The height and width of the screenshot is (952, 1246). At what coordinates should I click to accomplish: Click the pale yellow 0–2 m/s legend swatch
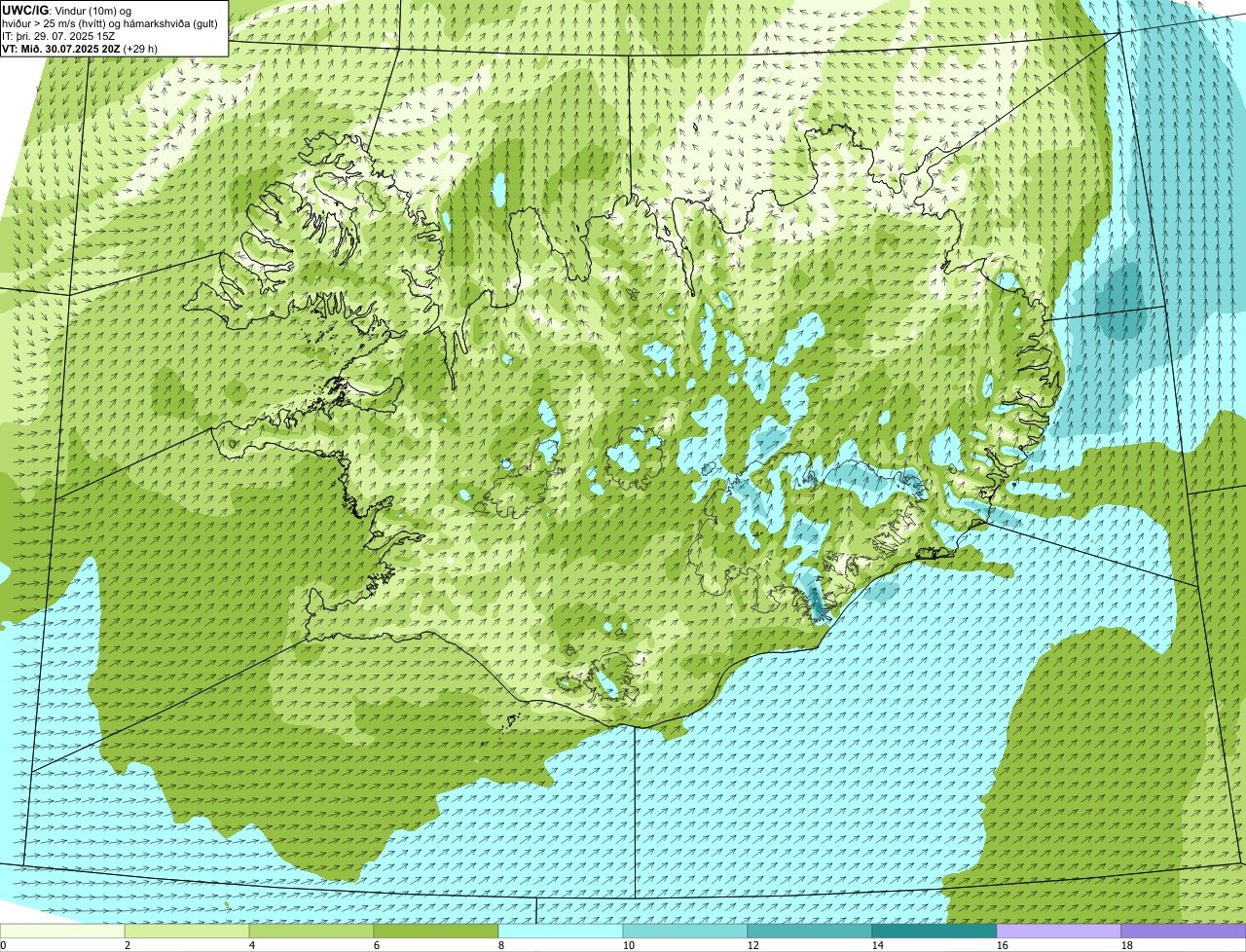(62, 932)
